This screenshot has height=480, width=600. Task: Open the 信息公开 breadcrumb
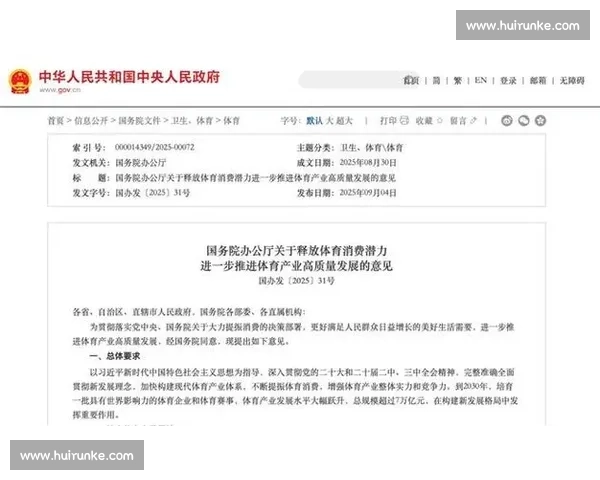coord(91,121)
